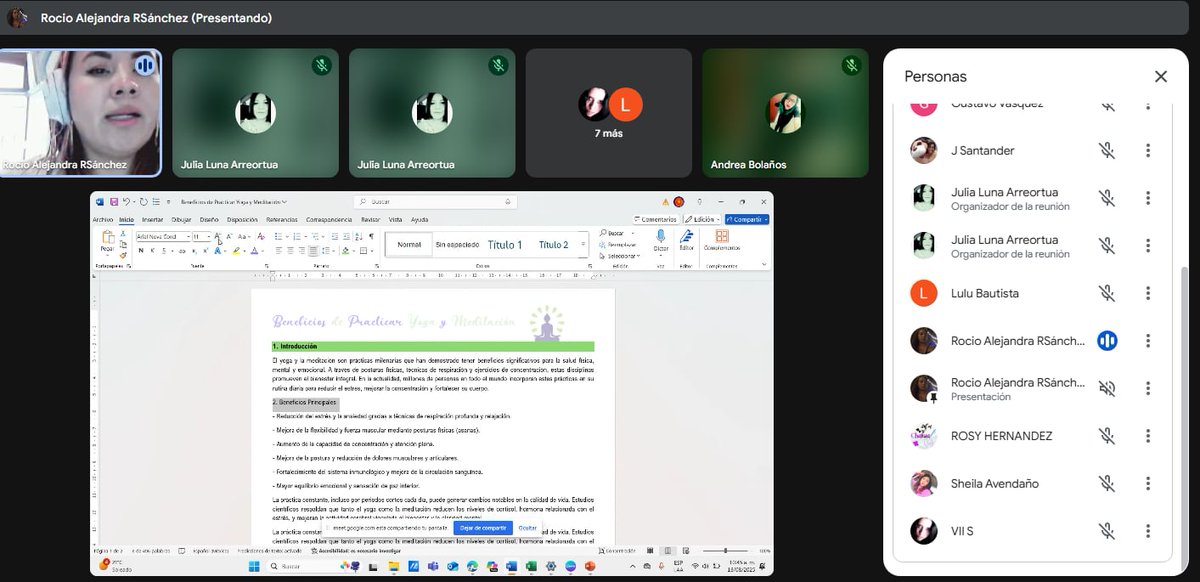Cut the selection with the scissors icon
This screenshot has height=582, width=1200.
(123, 234)
